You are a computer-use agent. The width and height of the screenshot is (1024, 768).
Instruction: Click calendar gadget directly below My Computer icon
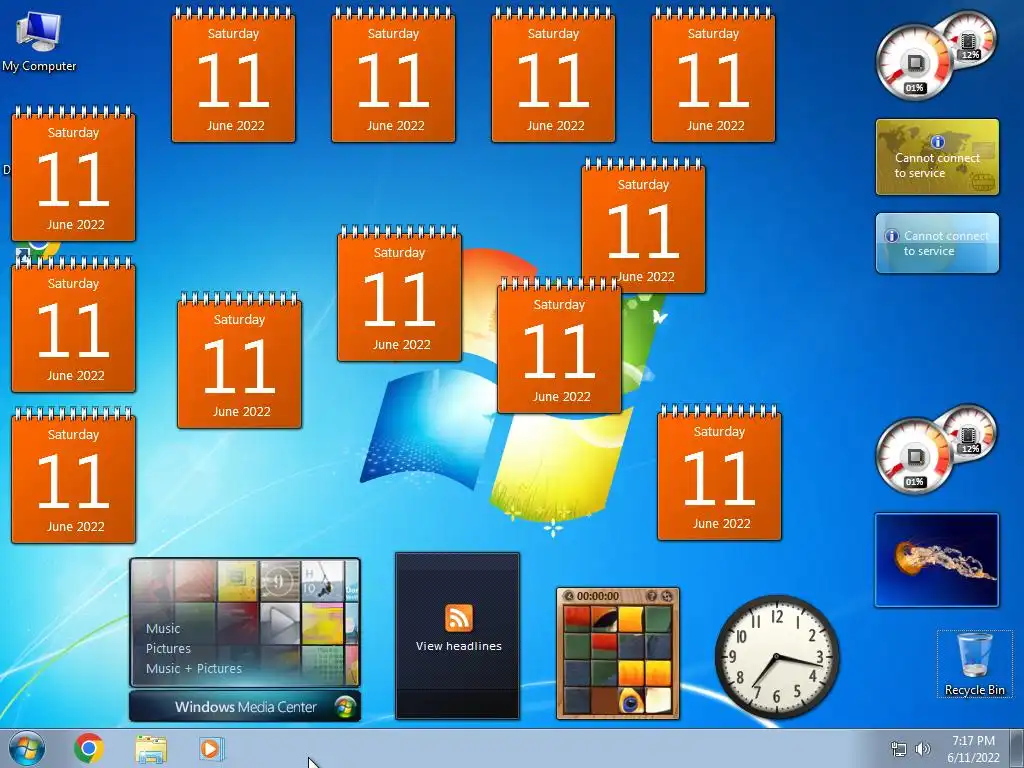[x=73, y=174]
